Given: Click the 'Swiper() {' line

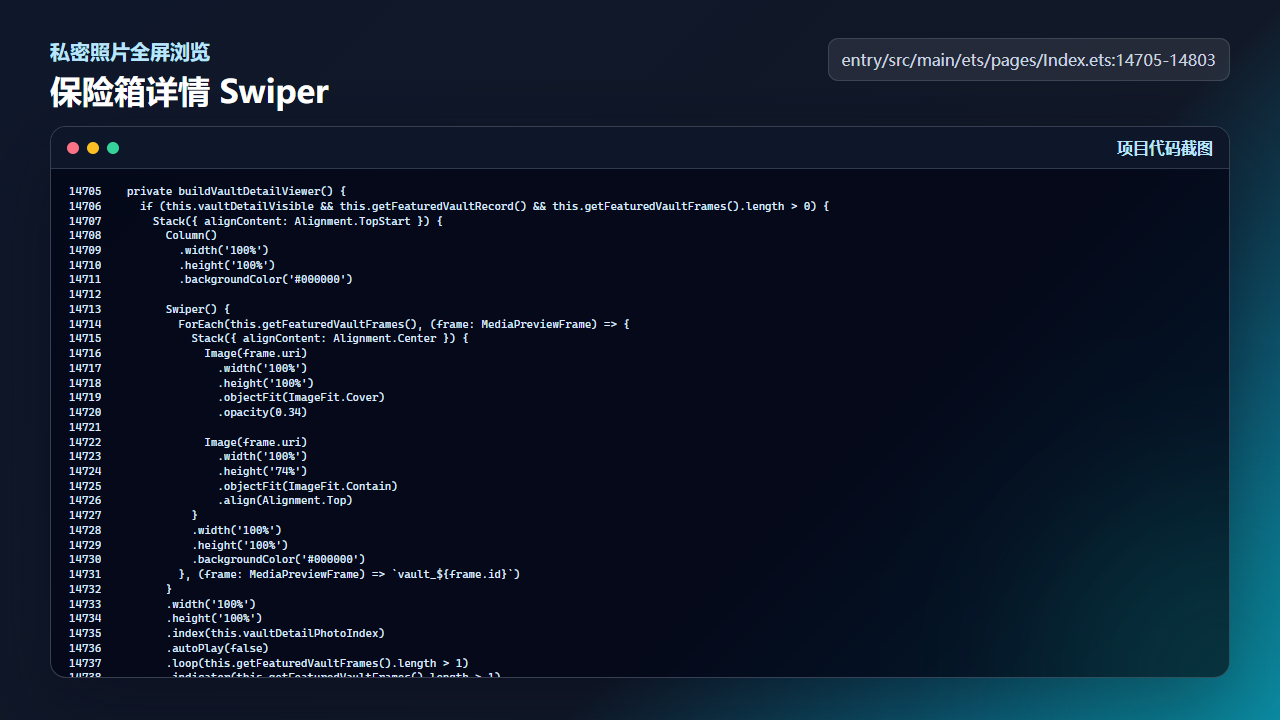Looking at the screenshot, I should (198, 309).
